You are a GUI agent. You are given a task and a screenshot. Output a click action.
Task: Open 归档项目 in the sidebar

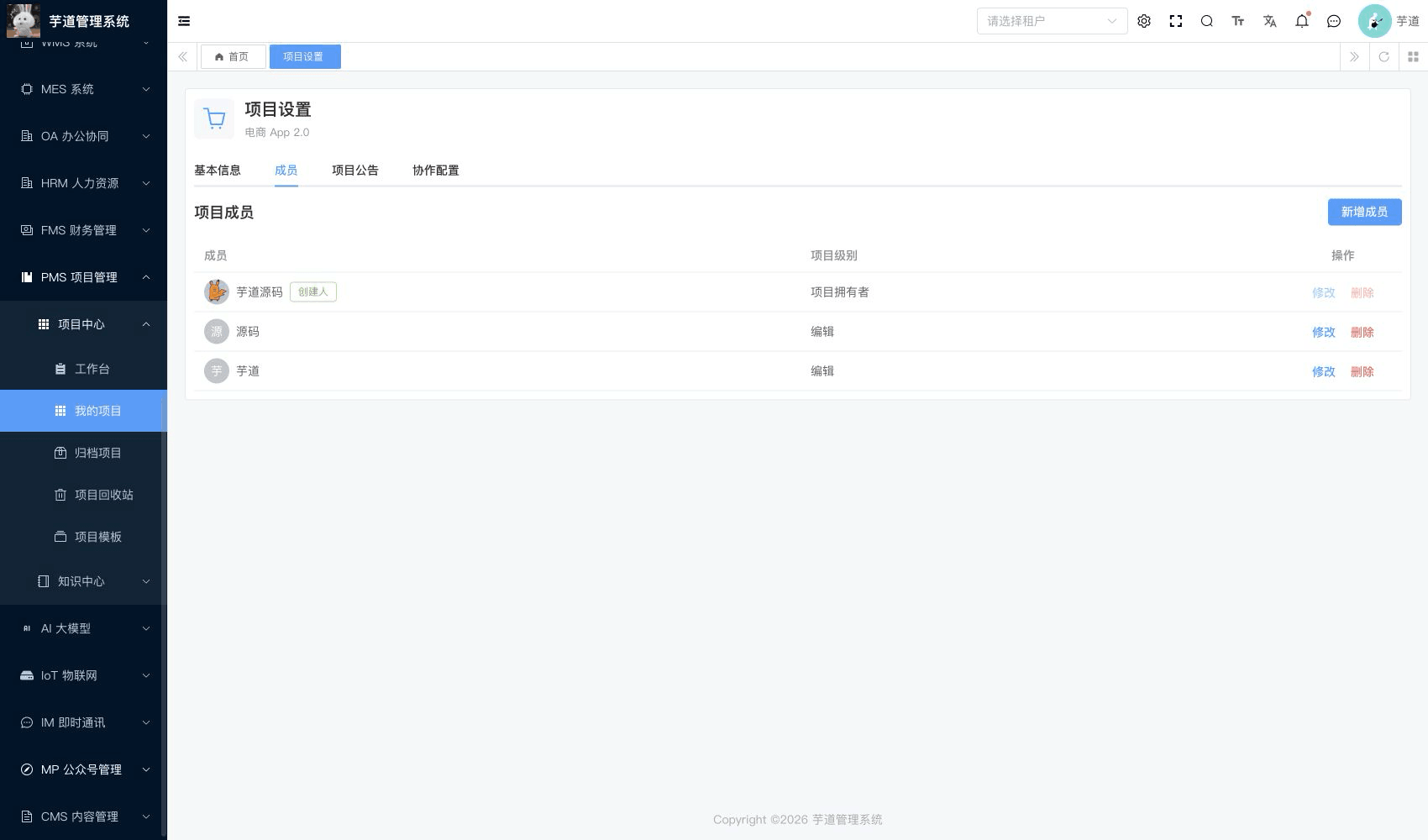pyautogui.click(x=84, y=453)
